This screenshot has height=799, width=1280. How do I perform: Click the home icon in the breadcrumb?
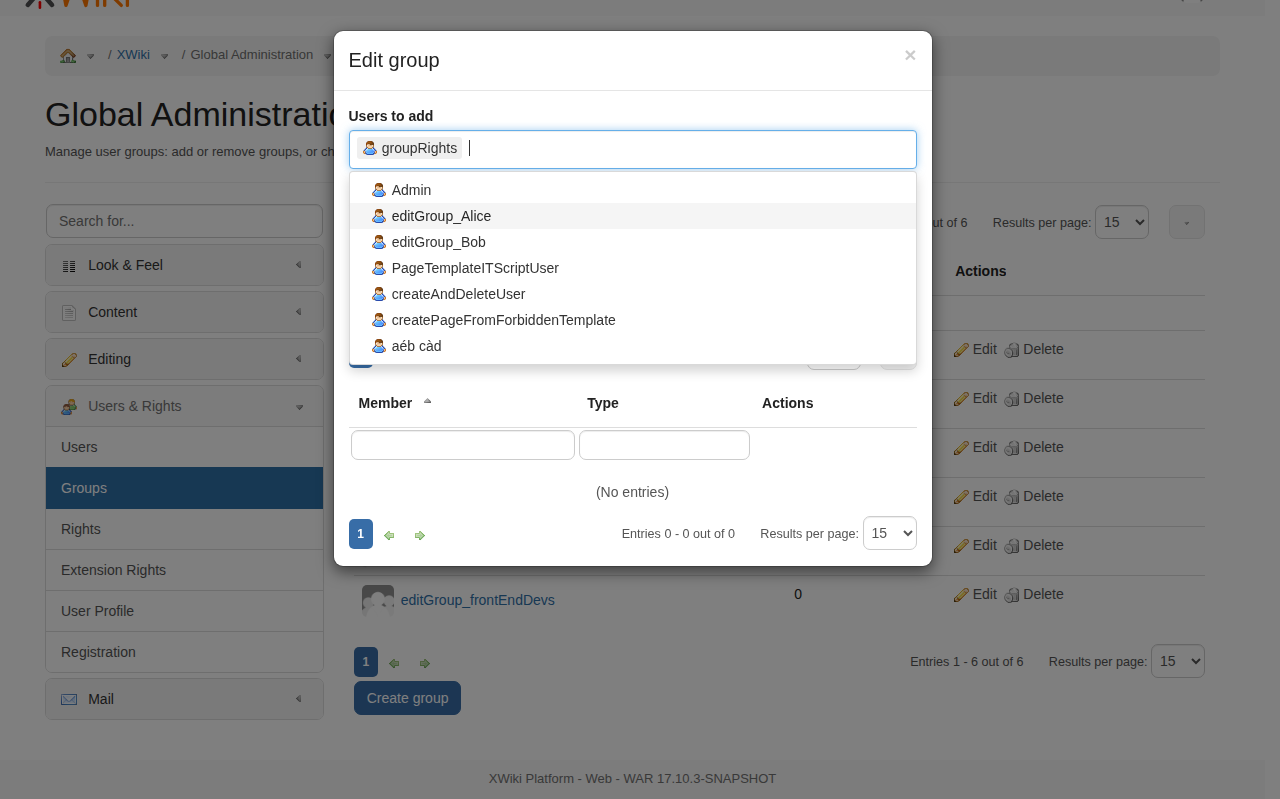pyautogui.click(x=68, y=56)
